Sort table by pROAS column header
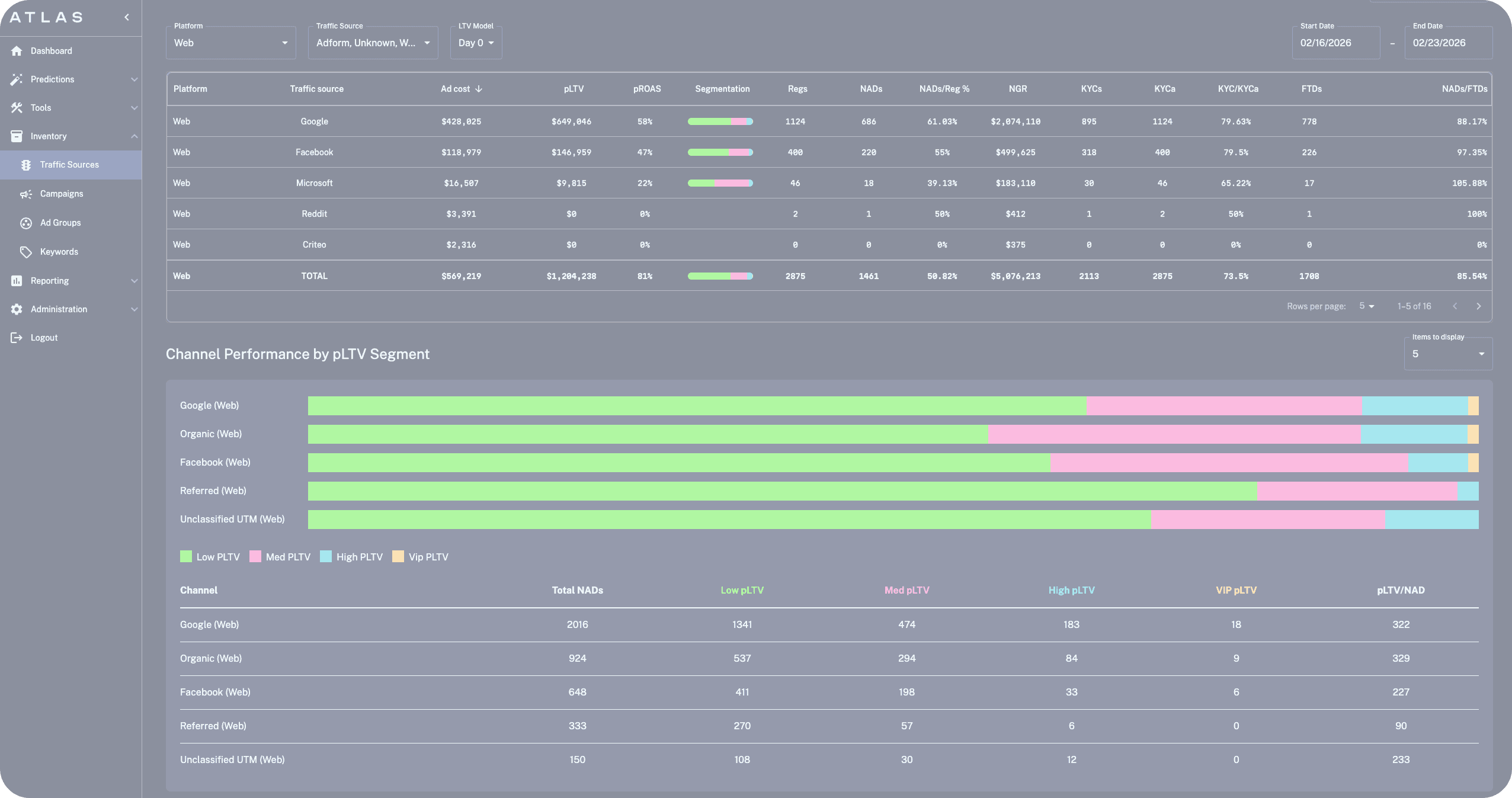1512x798 pixels. (646, 89)
